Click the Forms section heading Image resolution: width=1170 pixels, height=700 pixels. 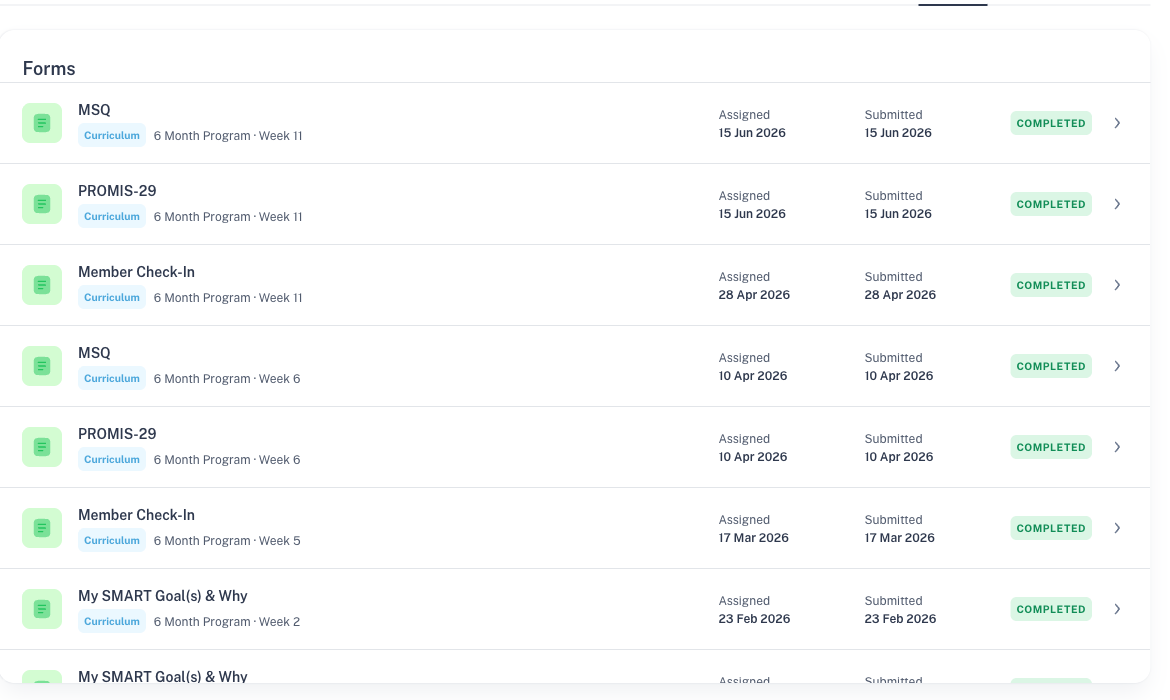49,69
